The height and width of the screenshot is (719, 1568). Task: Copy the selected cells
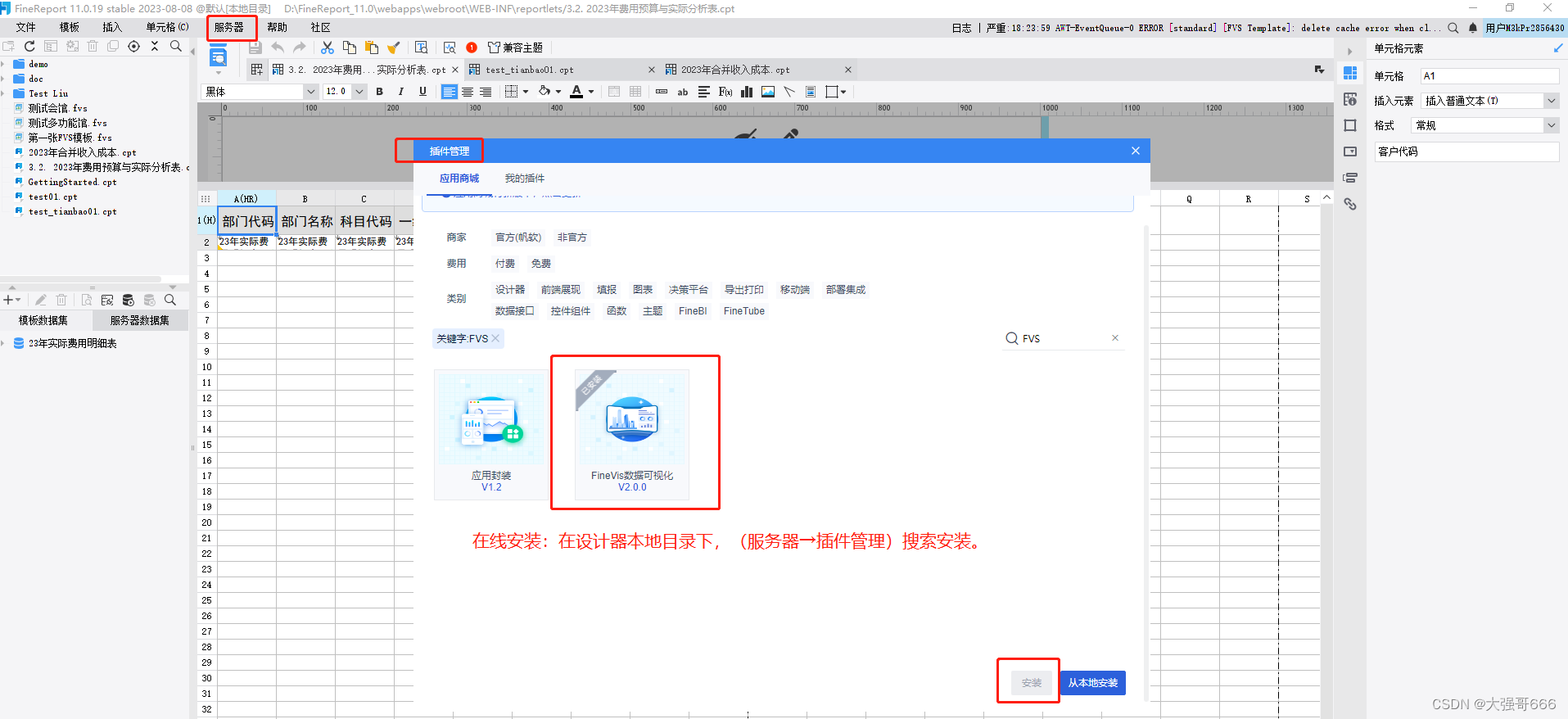click(350, 47)
